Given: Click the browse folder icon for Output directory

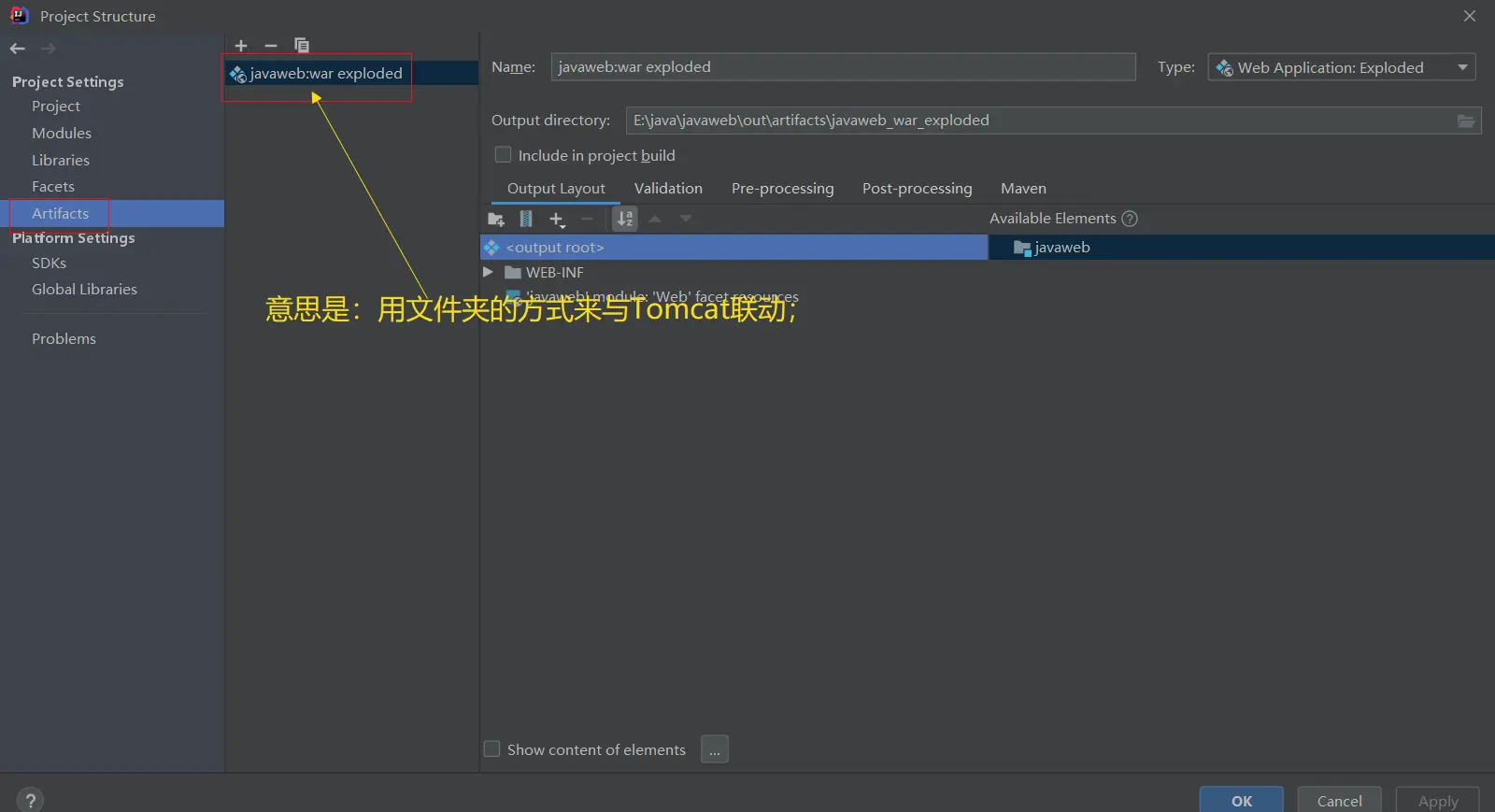Looking at the screenshot, I should [x=1465, y=121].
